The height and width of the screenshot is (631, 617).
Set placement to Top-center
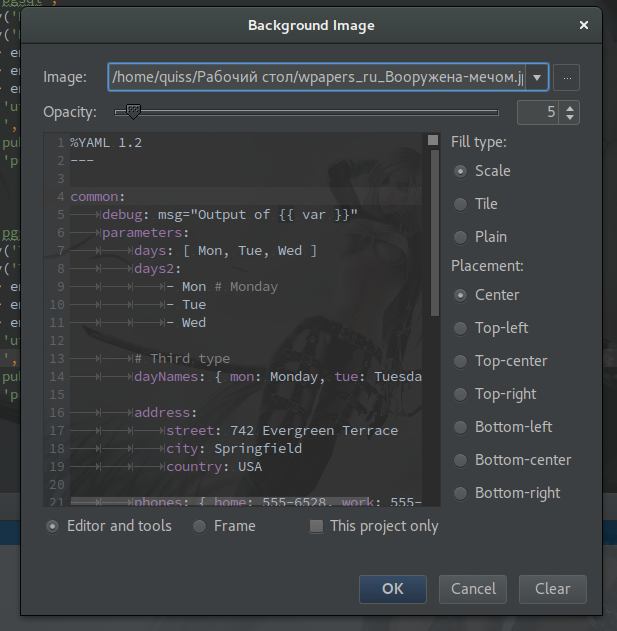[460, 361]
